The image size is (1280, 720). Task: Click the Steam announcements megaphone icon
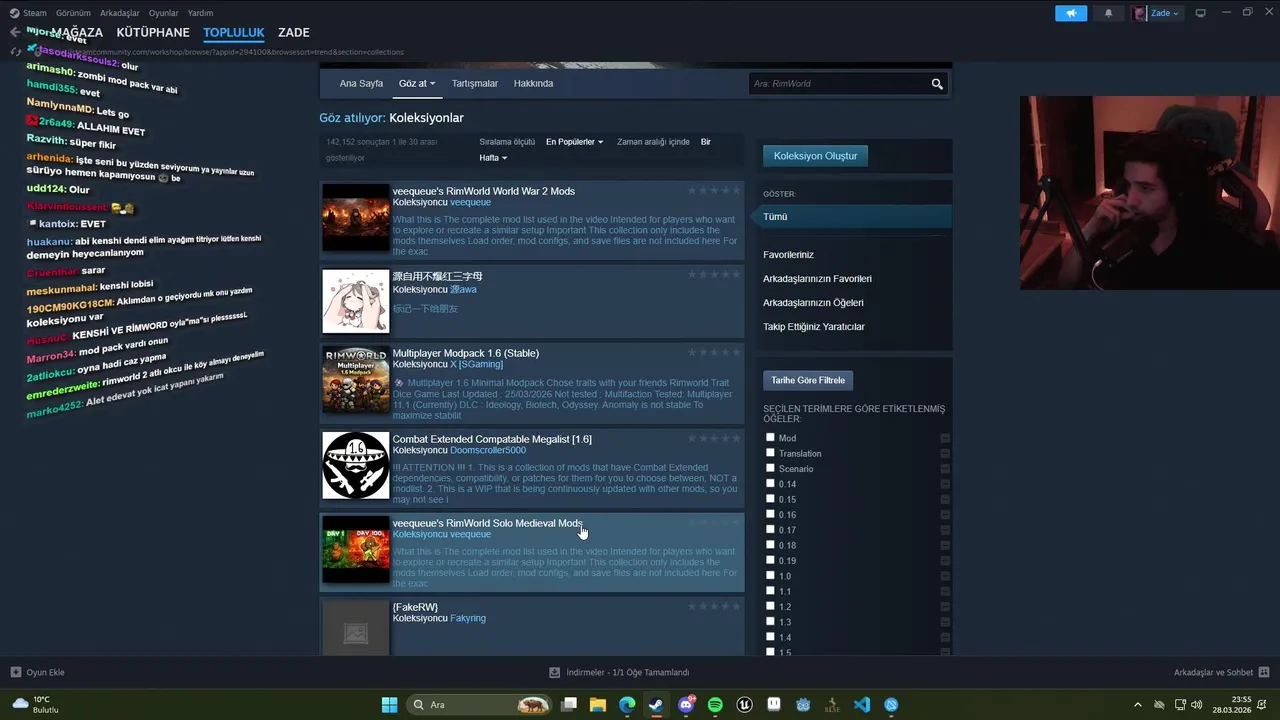click(1070, 13)
